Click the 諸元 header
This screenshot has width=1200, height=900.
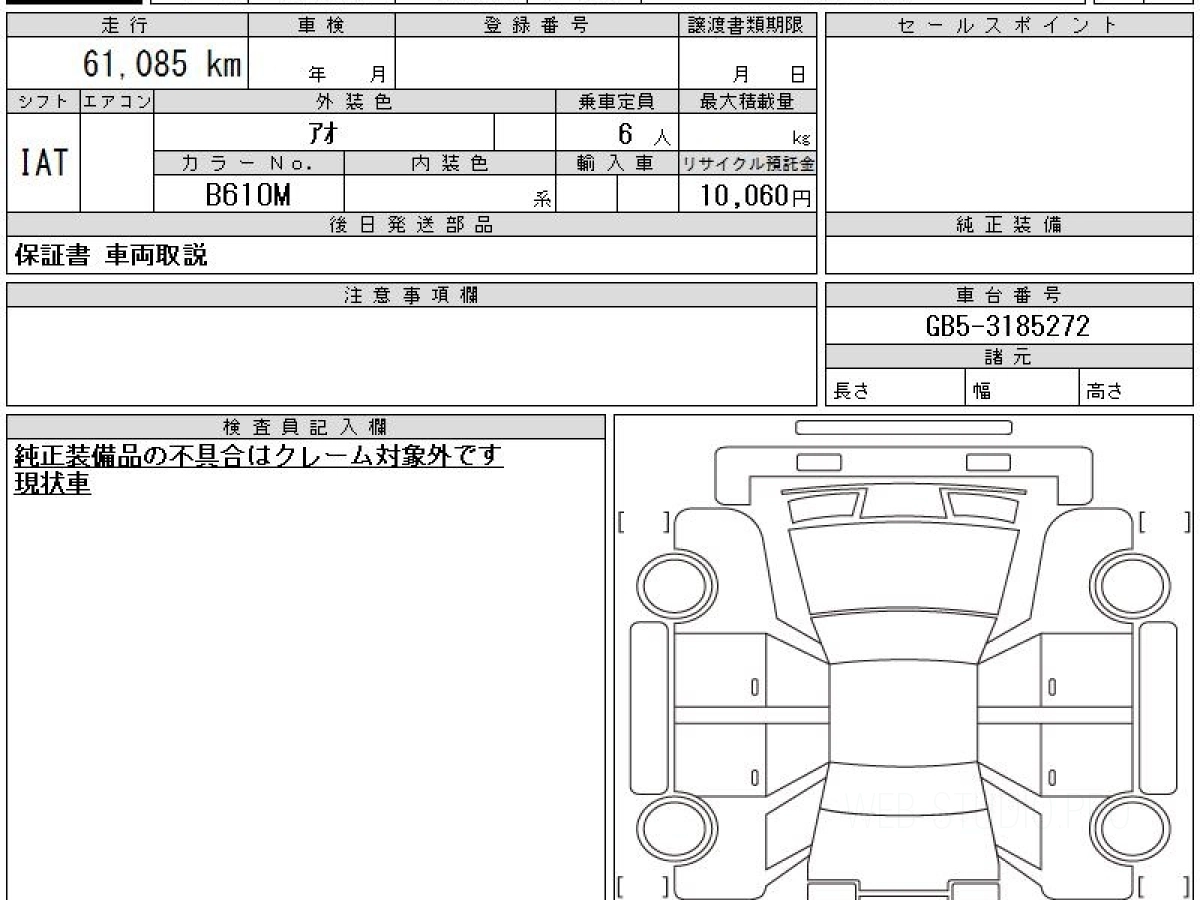pyautogui.click(x=1008, y=357)
